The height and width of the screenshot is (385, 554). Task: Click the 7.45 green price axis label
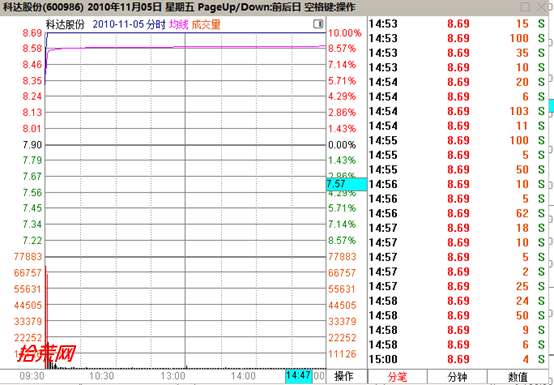coord(33,208)
